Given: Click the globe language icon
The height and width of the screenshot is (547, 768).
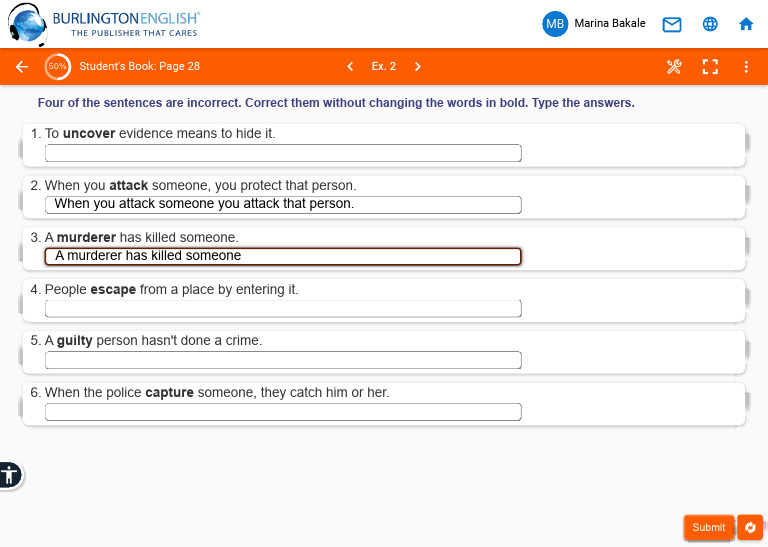Looking at the screenshot, I should click(710, 24).
